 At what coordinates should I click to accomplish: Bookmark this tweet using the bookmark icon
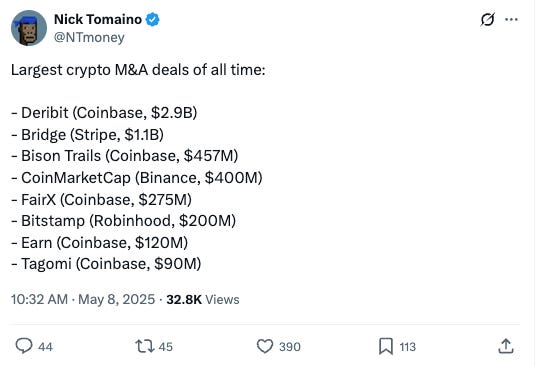pyautogui.click(x=386, y=346)
